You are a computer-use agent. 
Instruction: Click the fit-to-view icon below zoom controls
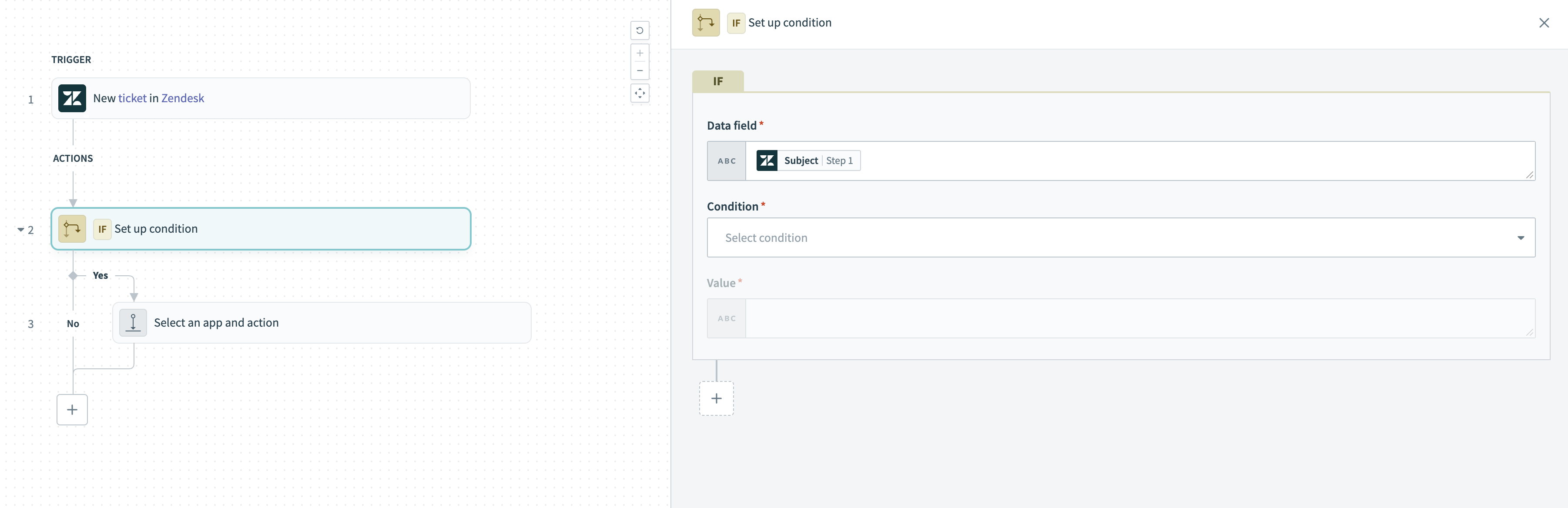pos(640,93)
